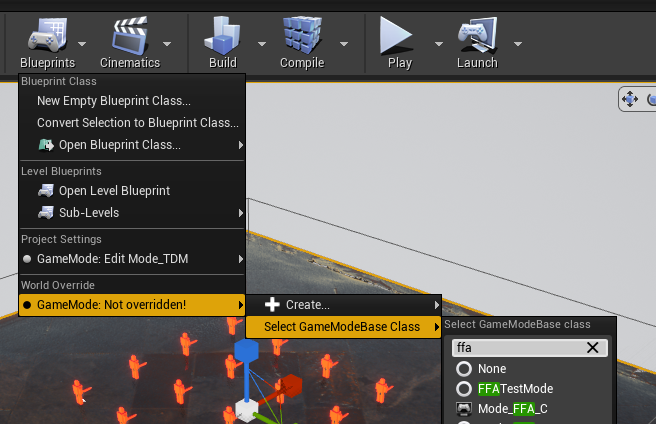The height and width of the screenshot is (424, 656).
Task: Choose FFATestMode radio option
Action: click(x=464, y=389)
